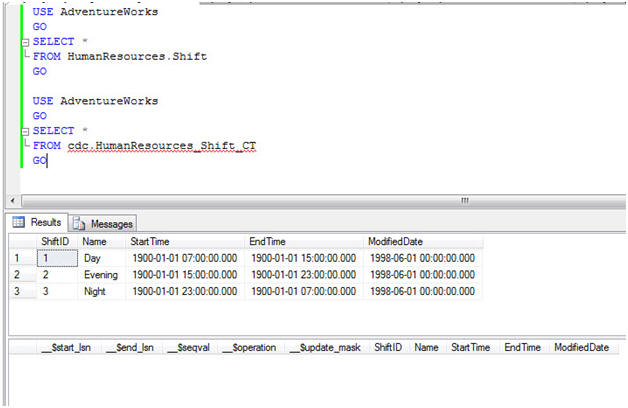The height and width of the screenshot is (408, 628).
Task: Click the Results grid icon
Action: [18, 222]
